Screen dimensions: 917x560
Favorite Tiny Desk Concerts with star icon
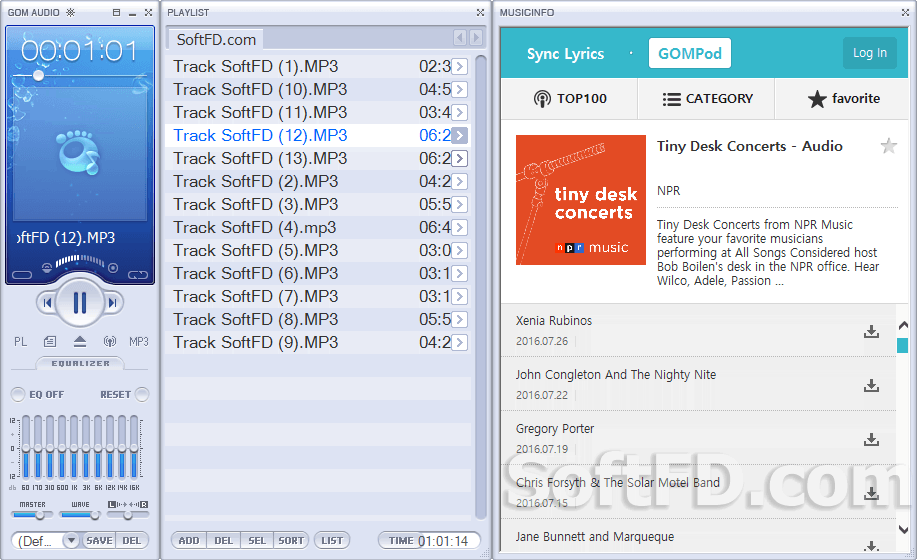click(x=888, y=146)
